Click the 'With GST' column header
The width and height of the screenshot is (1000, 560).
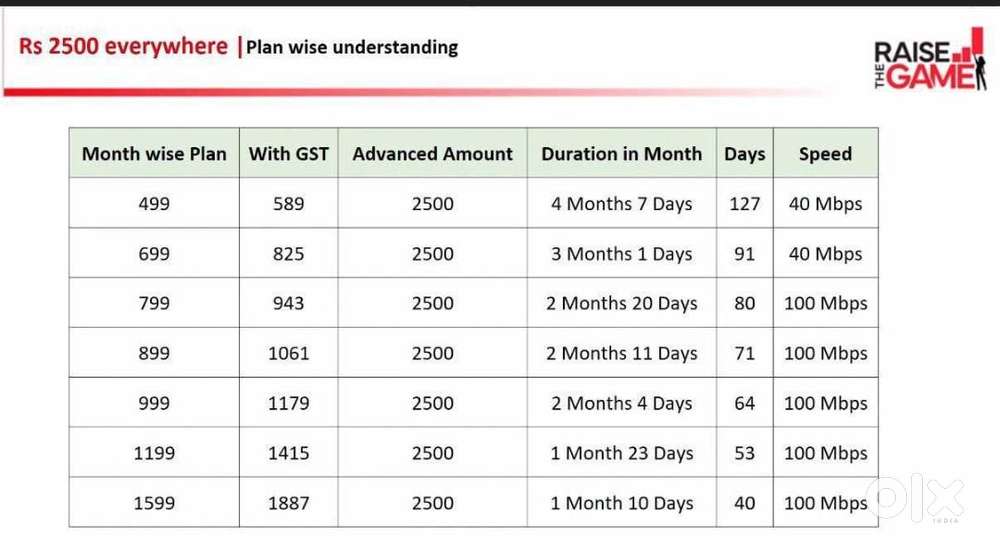(288, 154)
